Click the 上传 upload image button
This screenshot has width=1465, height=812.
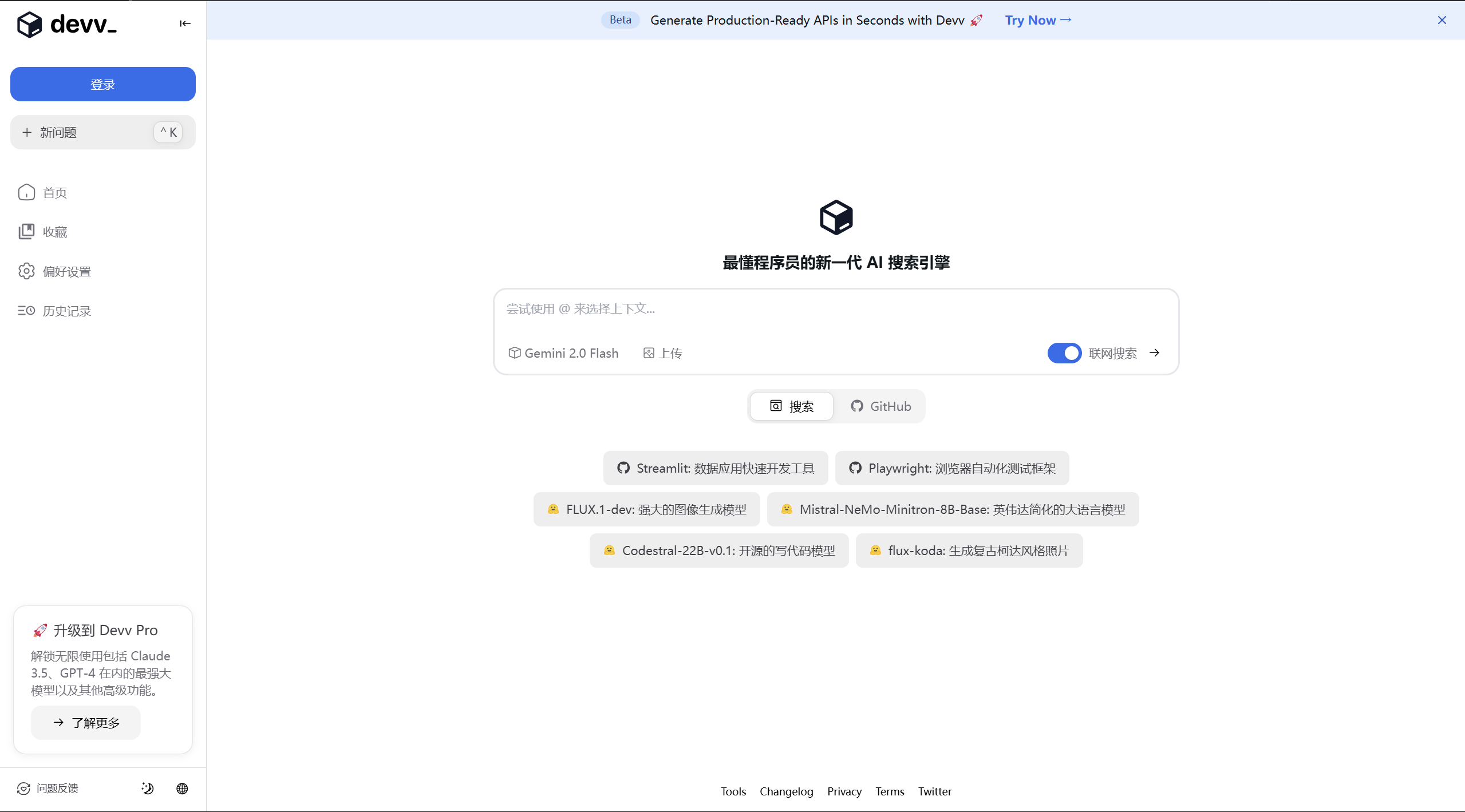click(662, 353)
